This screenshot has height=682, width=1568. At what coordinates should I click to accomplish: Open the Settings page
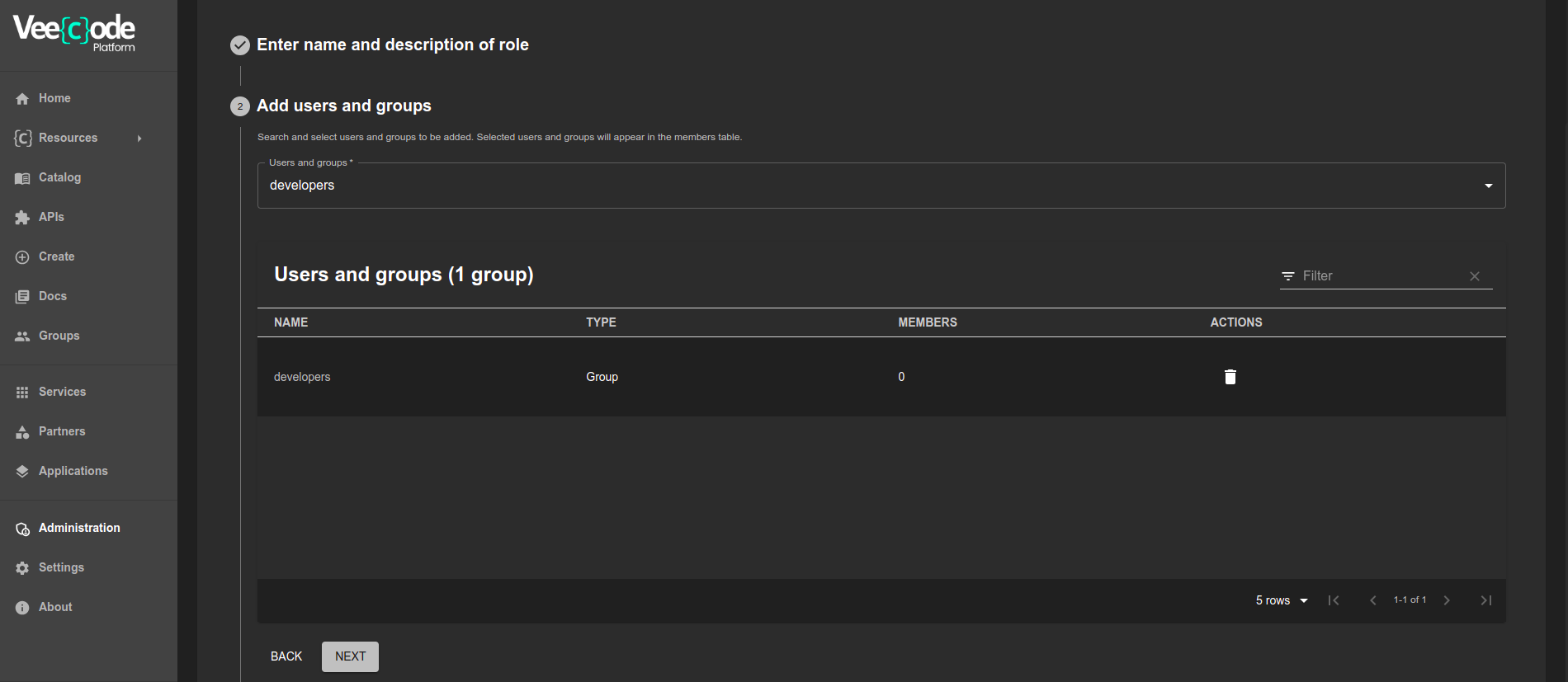pyautogui.click(x=61, y=567)
